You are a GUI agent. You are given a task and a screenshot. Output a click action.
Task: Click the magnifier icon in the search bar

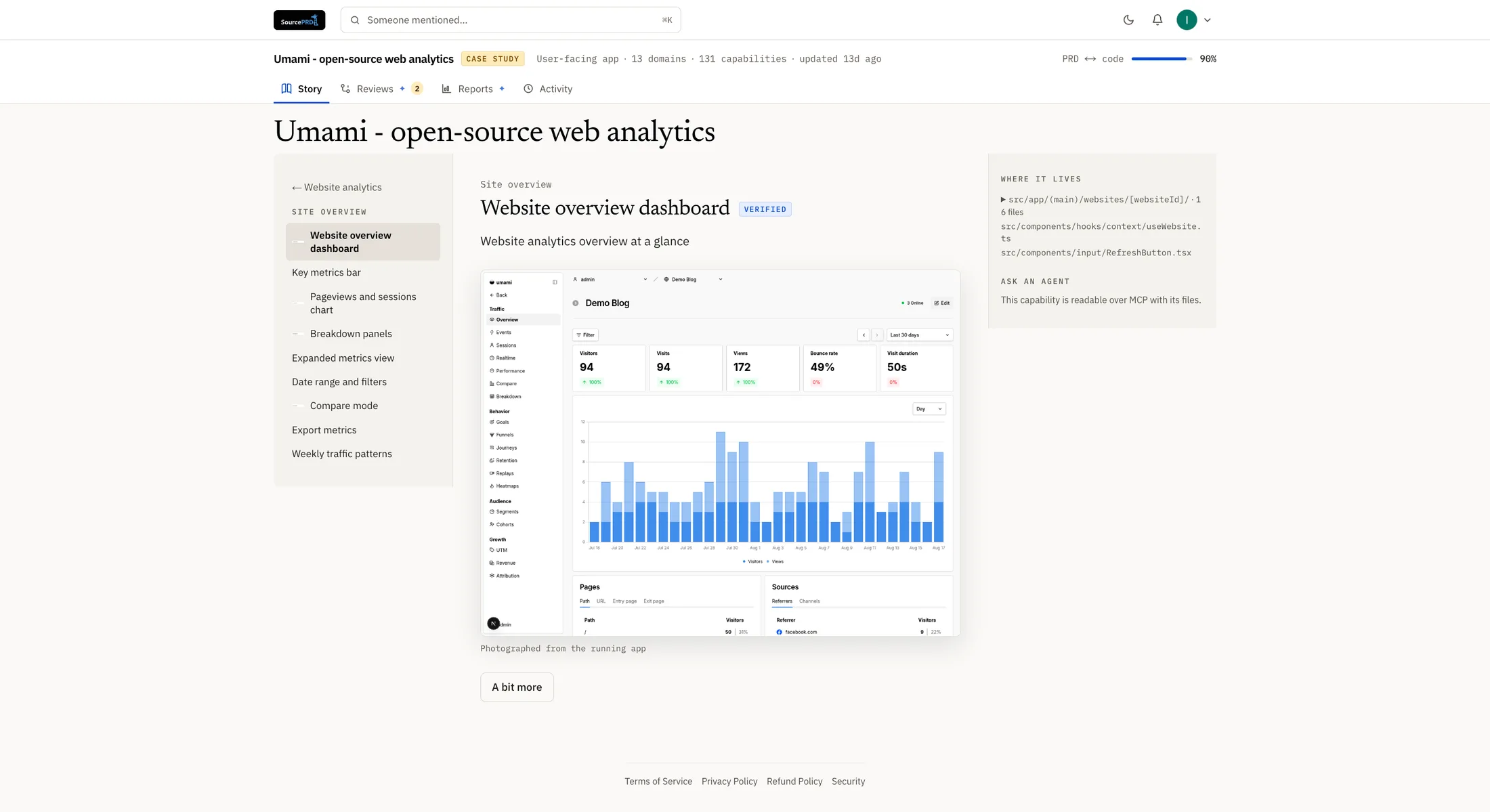coord(355,20)
